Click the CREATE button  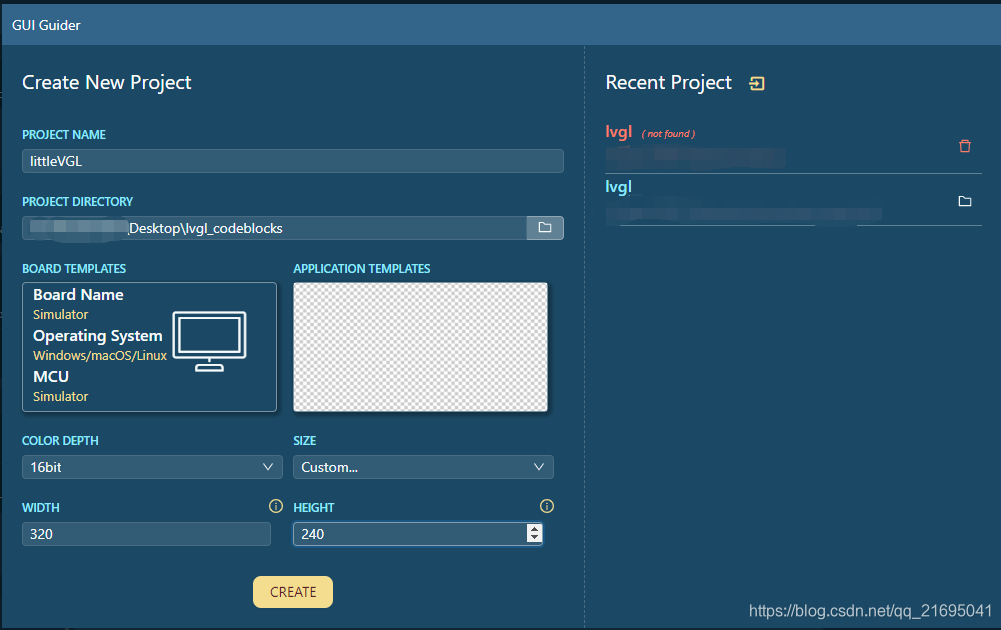[293, 592]
